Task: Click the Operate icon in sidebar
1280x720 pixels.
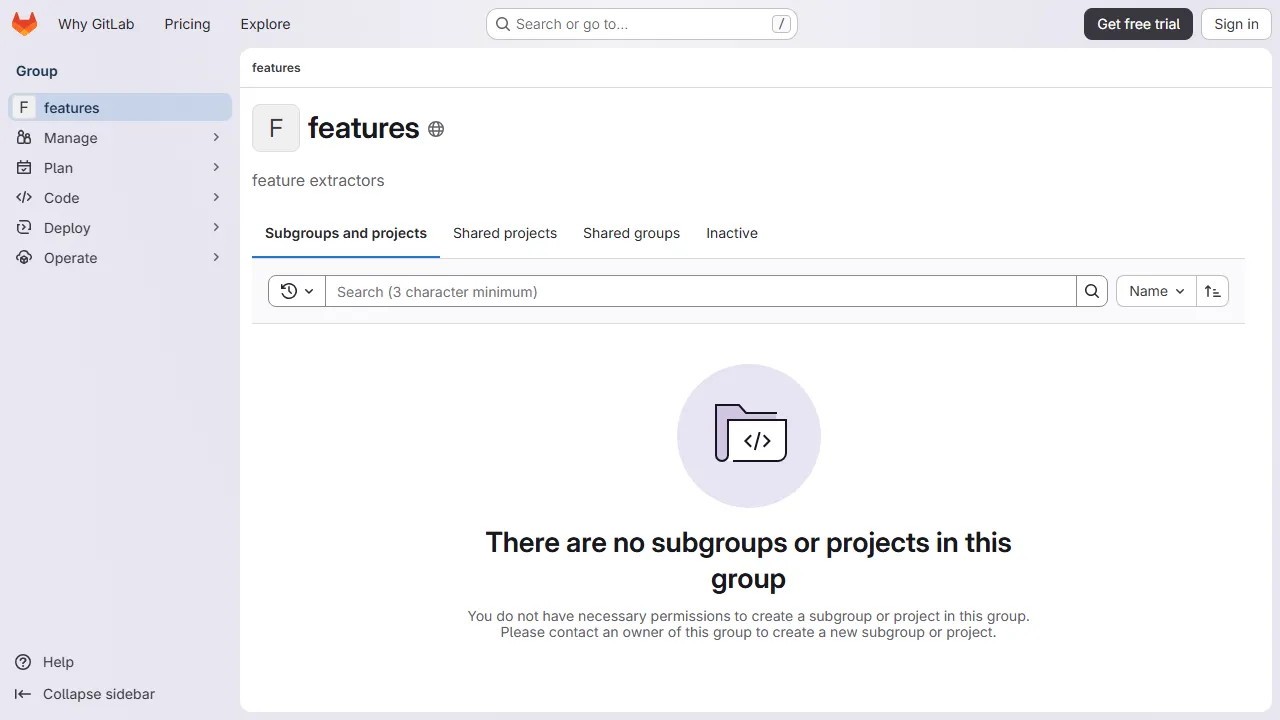Action: [x=24, y=258]
